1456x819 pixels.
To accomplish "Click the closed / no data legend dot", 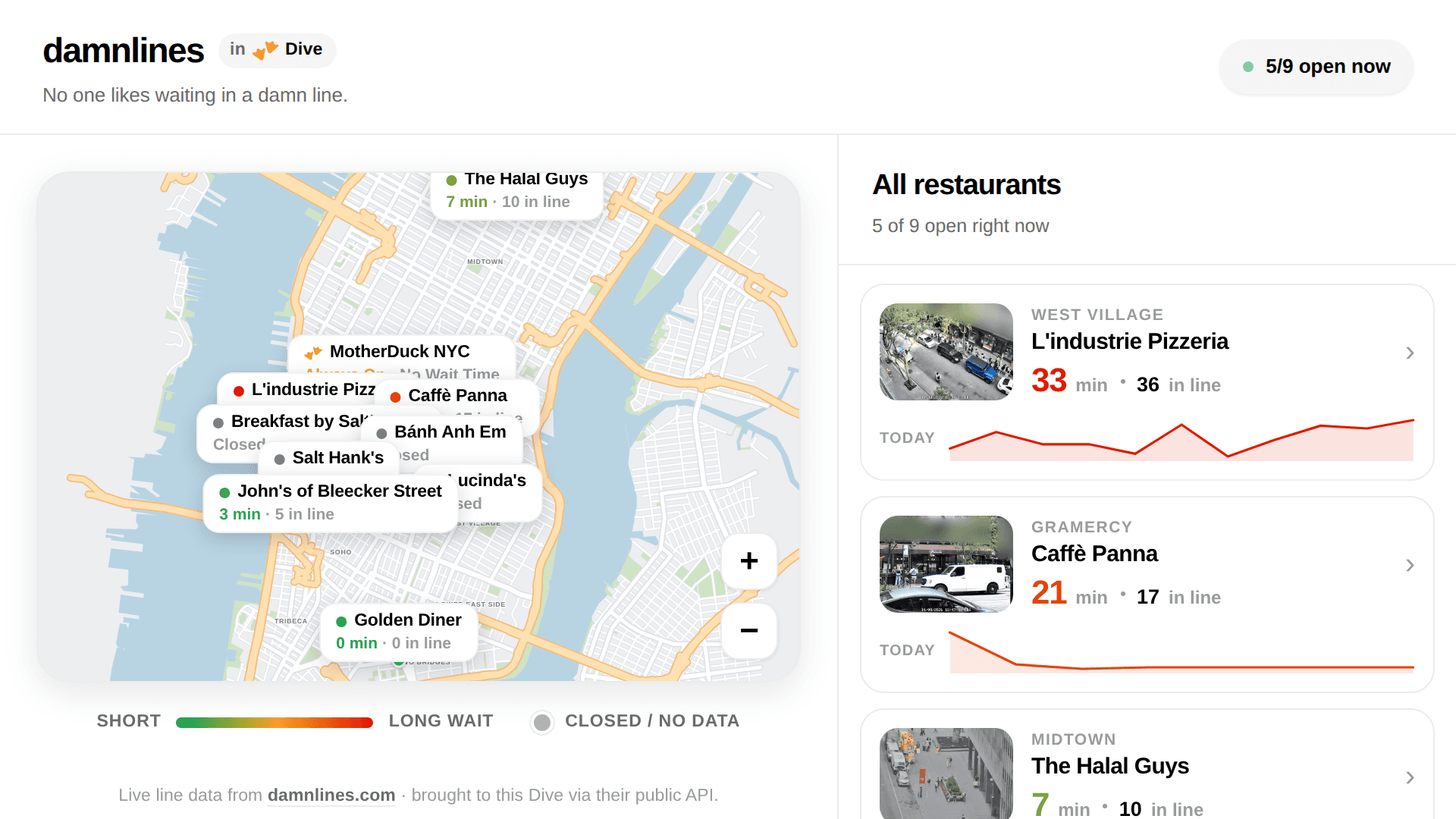I will 542,723.
